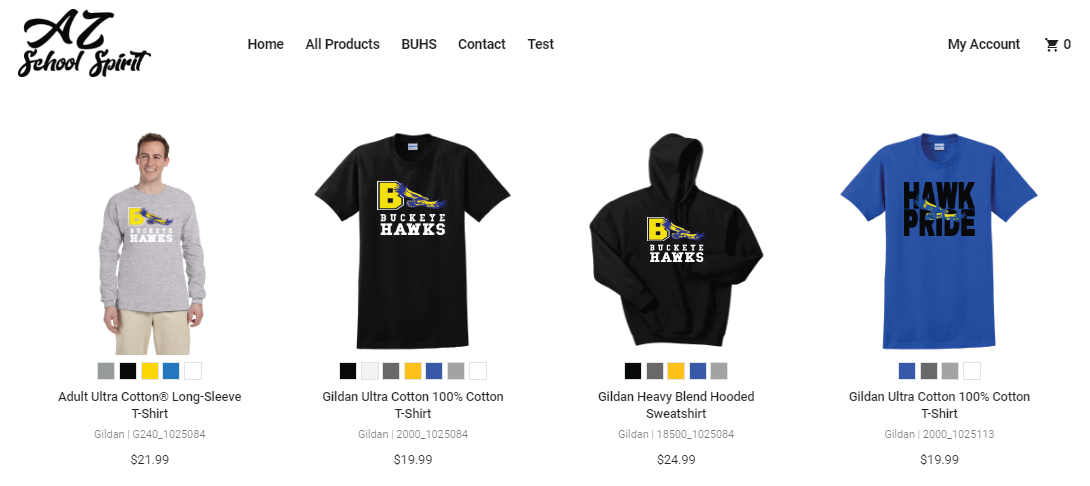1090x486 pixels.
Task: View the black hooded sweatshirt product image
Action: (x=676, y=241)
